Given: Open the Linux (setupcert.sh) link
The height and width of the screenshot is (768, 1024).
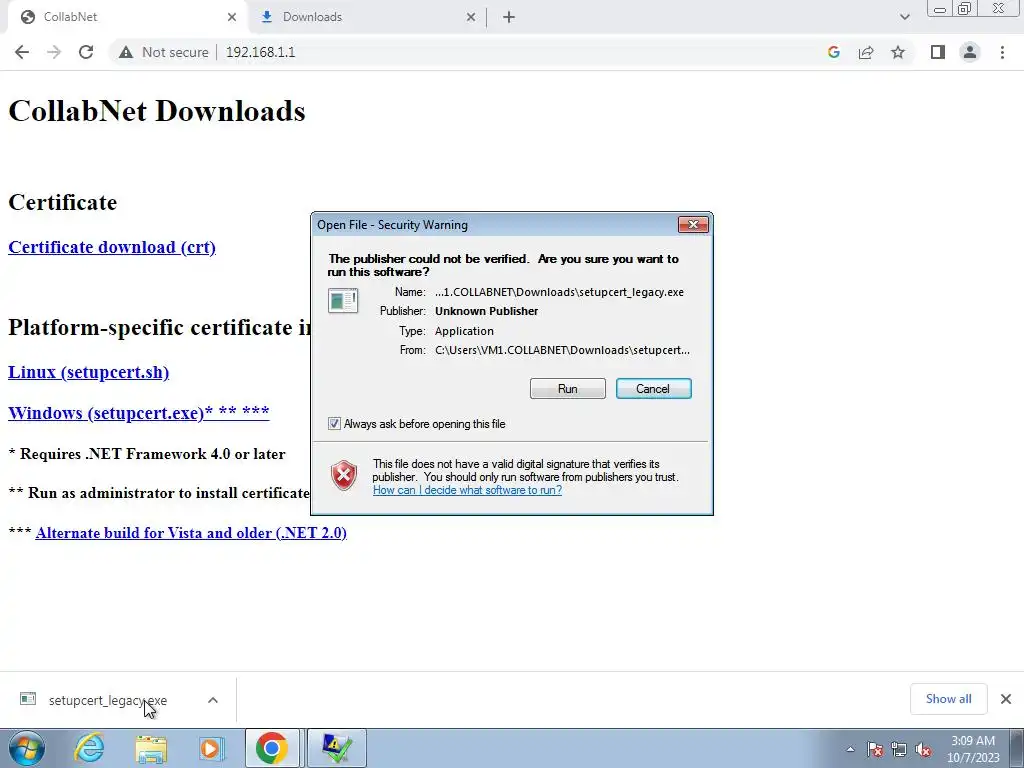Looking at the screenshot, I should pos(88,372).
